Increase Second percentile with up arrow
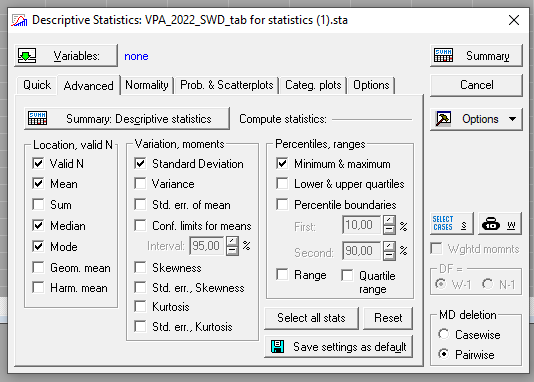534x382 pixels. (389, 246)
